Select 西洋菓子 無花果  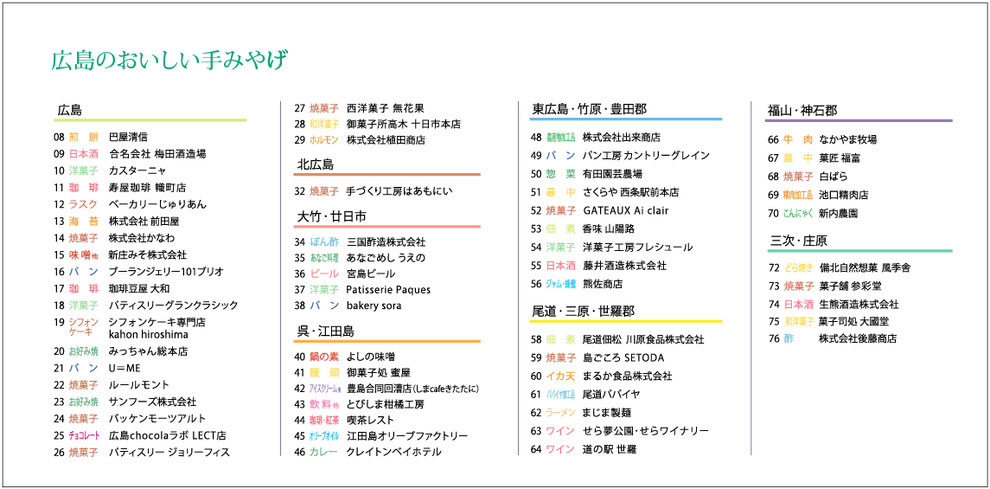pos(385,108)
